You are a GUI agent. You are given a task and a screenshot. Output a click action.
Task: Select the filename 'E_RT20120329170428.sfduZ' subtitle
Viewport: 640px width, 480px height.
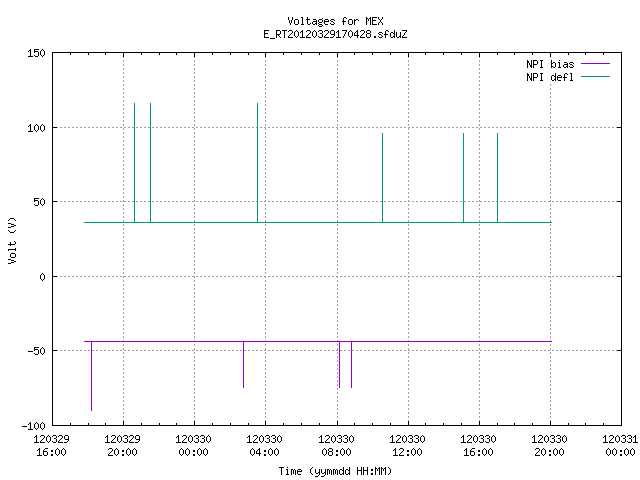point(335,34)
